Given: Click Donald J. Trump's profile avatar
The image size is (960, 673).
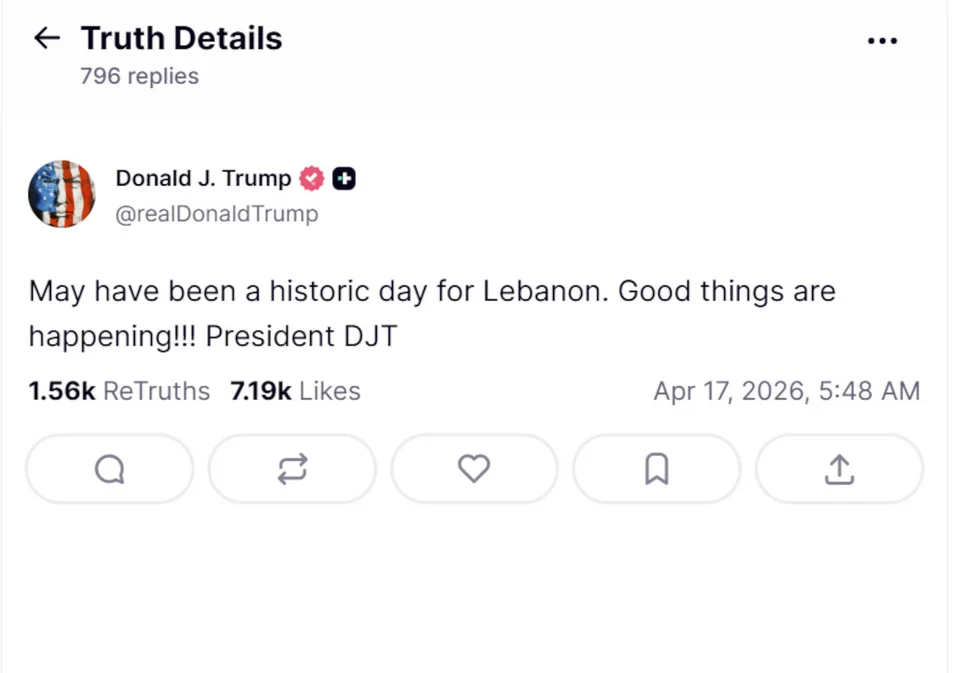Looking at the screenshot, I should (61, 194).
